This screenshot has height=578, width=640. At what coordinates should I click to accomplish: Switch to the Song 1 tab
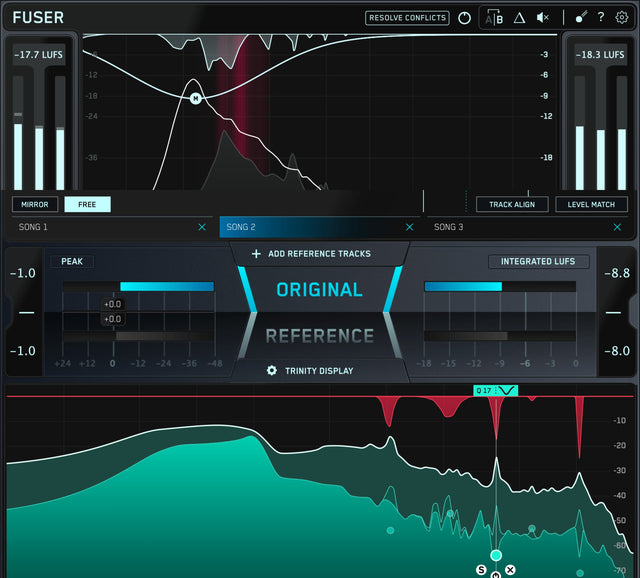coord(100,227)
